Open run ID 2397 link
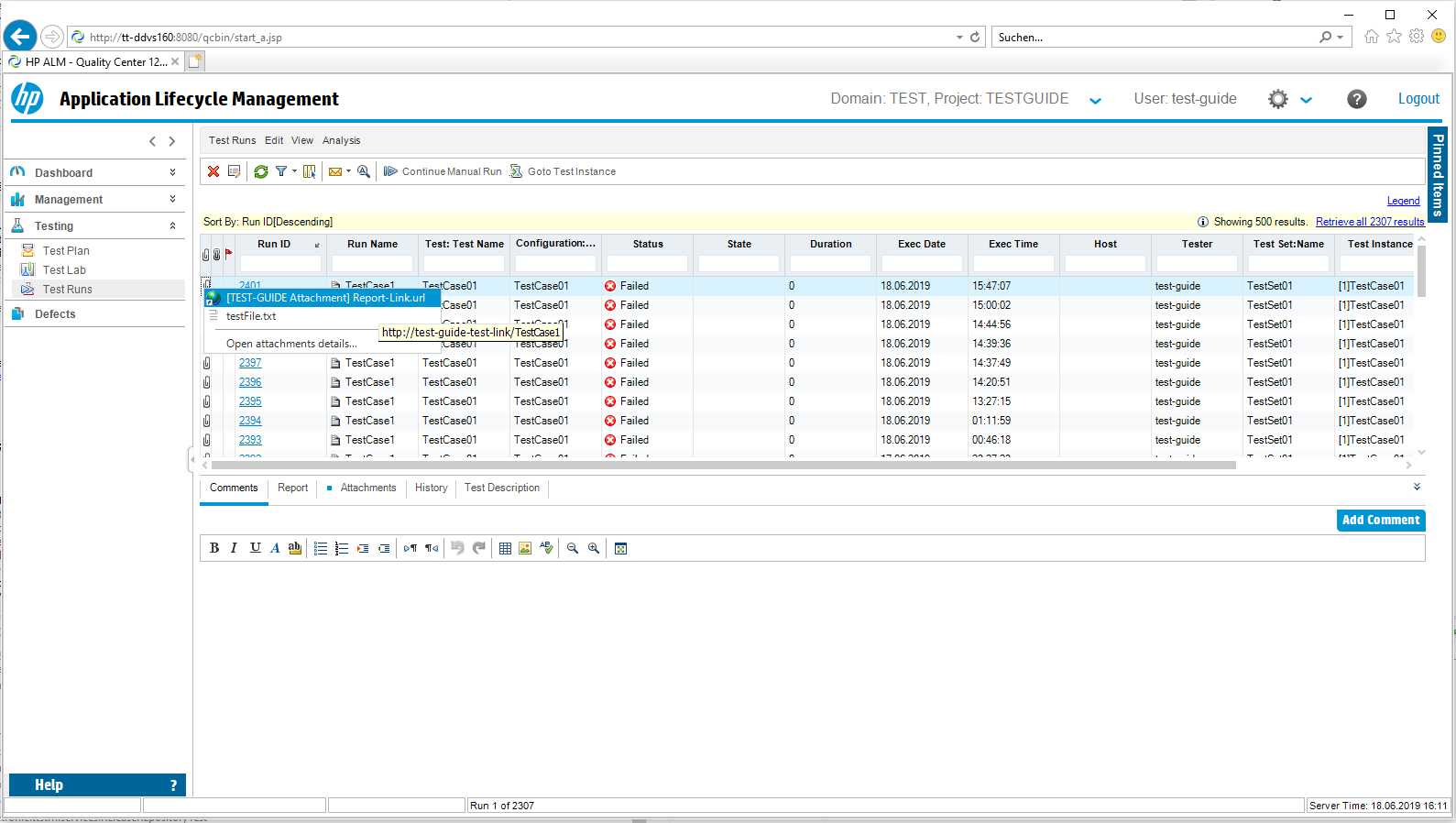The image size is (1456, 823). click(250, 363)
